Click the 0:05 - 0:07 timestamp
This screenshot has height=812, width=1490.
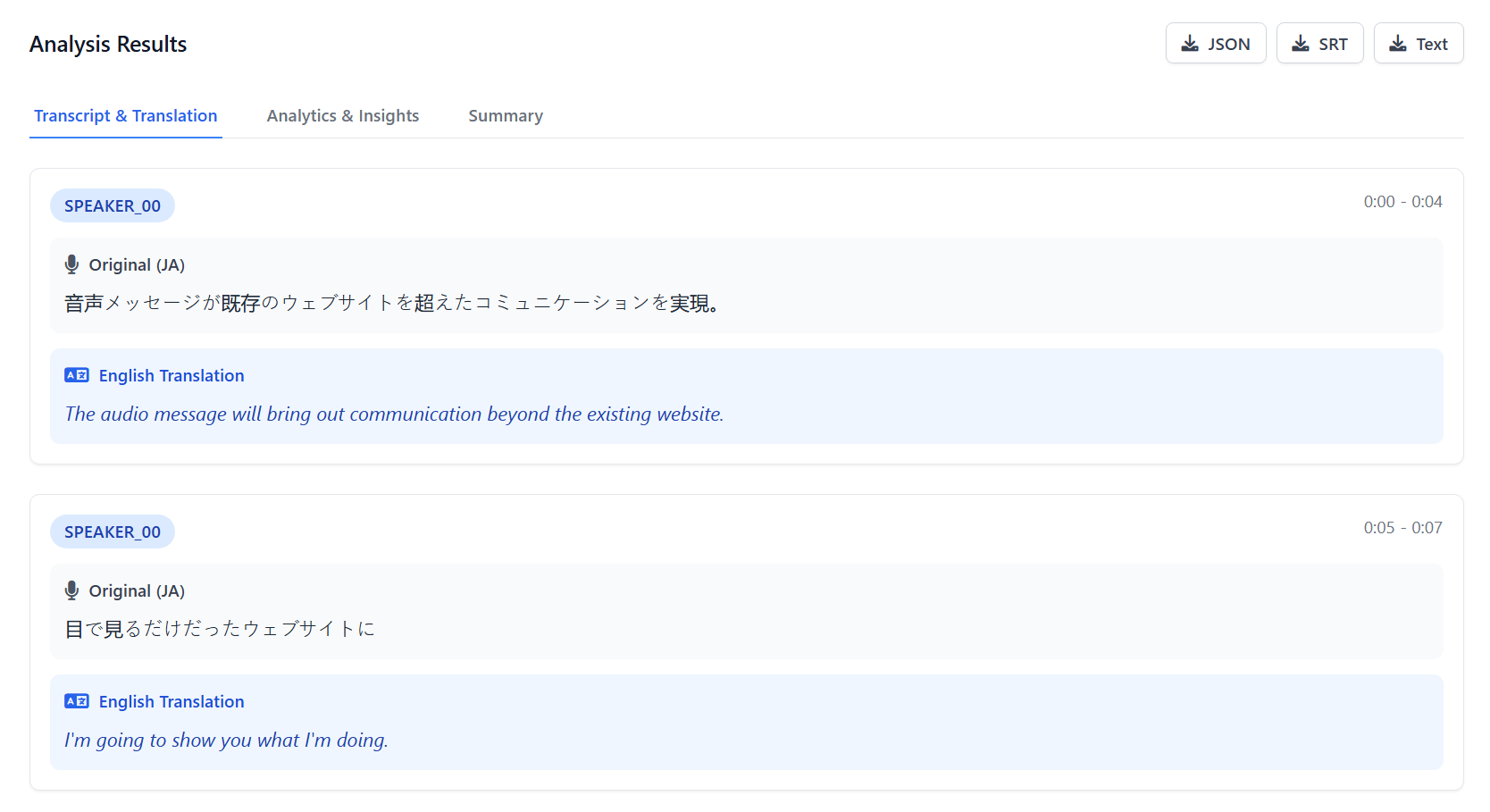pos(1403,527)
